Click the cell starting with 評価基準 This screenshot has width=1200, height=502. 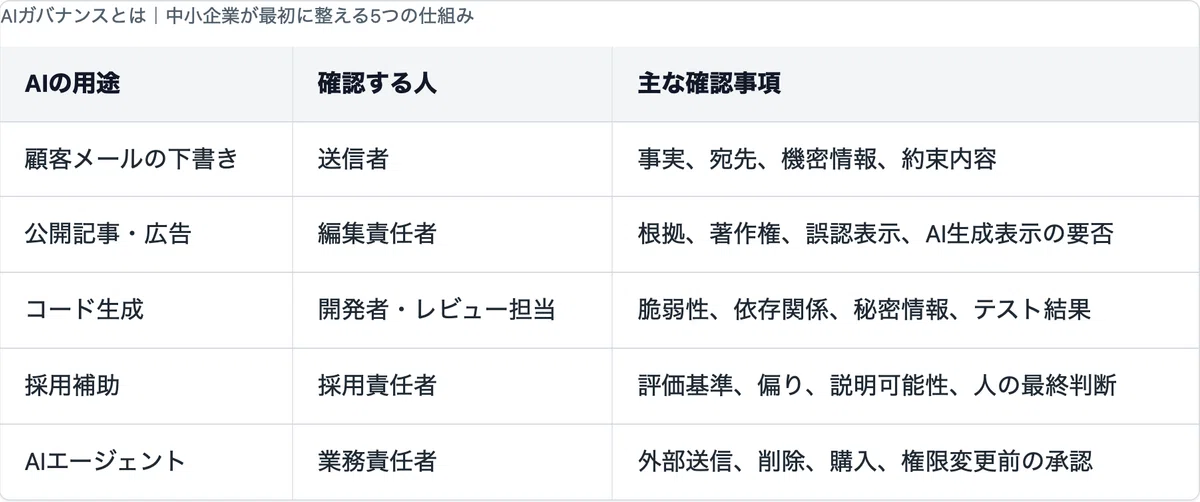pos(905,384)
